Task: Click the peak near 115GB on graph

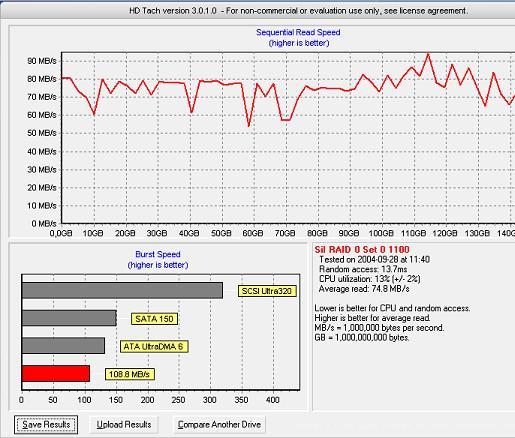Action: click(x=428, y=54)
